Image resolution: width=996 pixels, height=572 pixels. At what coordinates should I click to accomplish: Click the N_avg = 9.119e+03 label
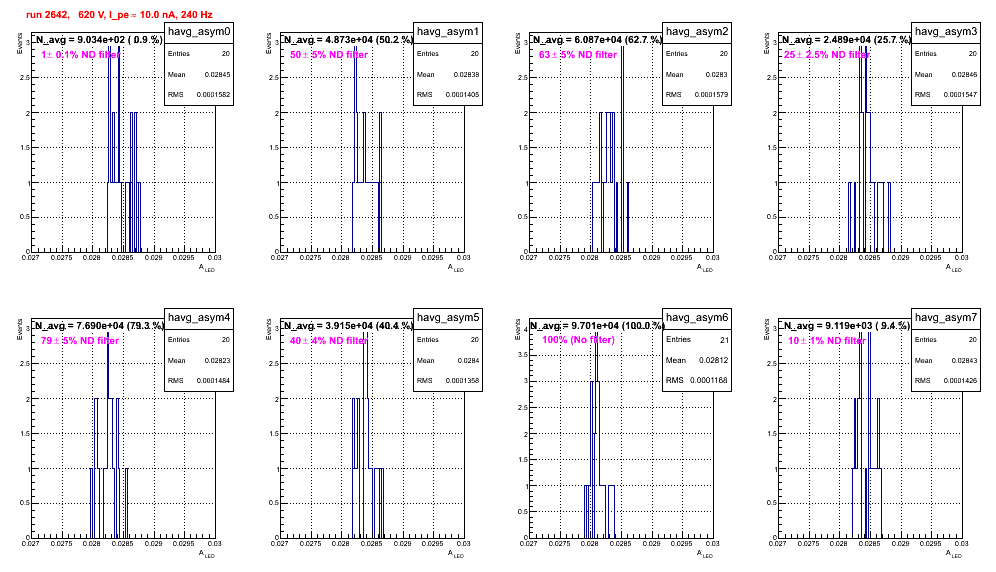(x=846, y=326)
